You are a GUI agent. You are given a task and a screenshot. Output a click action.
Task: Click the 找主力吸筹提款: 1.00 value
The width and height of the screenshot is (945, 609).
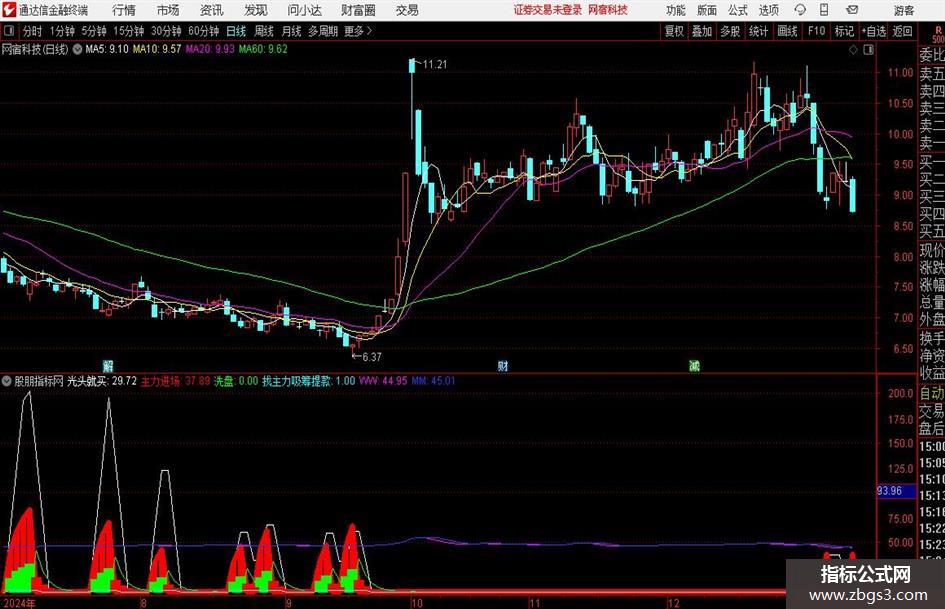pyautogui.click(x=309, y=381)
